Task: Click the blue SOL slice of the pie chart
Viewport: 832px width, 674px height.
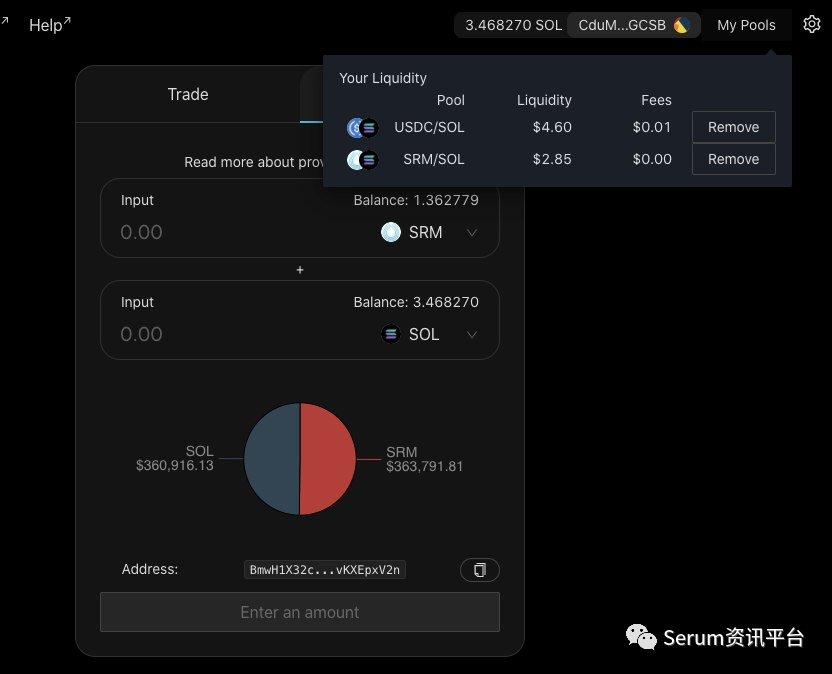Action: point(272,459)
